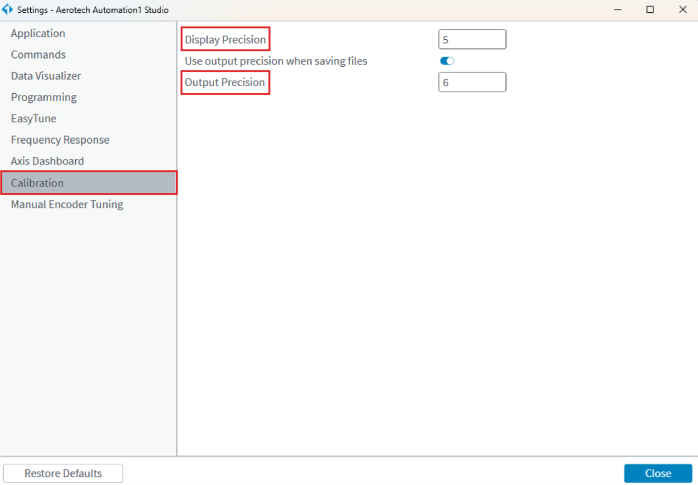
Task: Click the Aerotech logo in title bar
Action: coord(8,9)
